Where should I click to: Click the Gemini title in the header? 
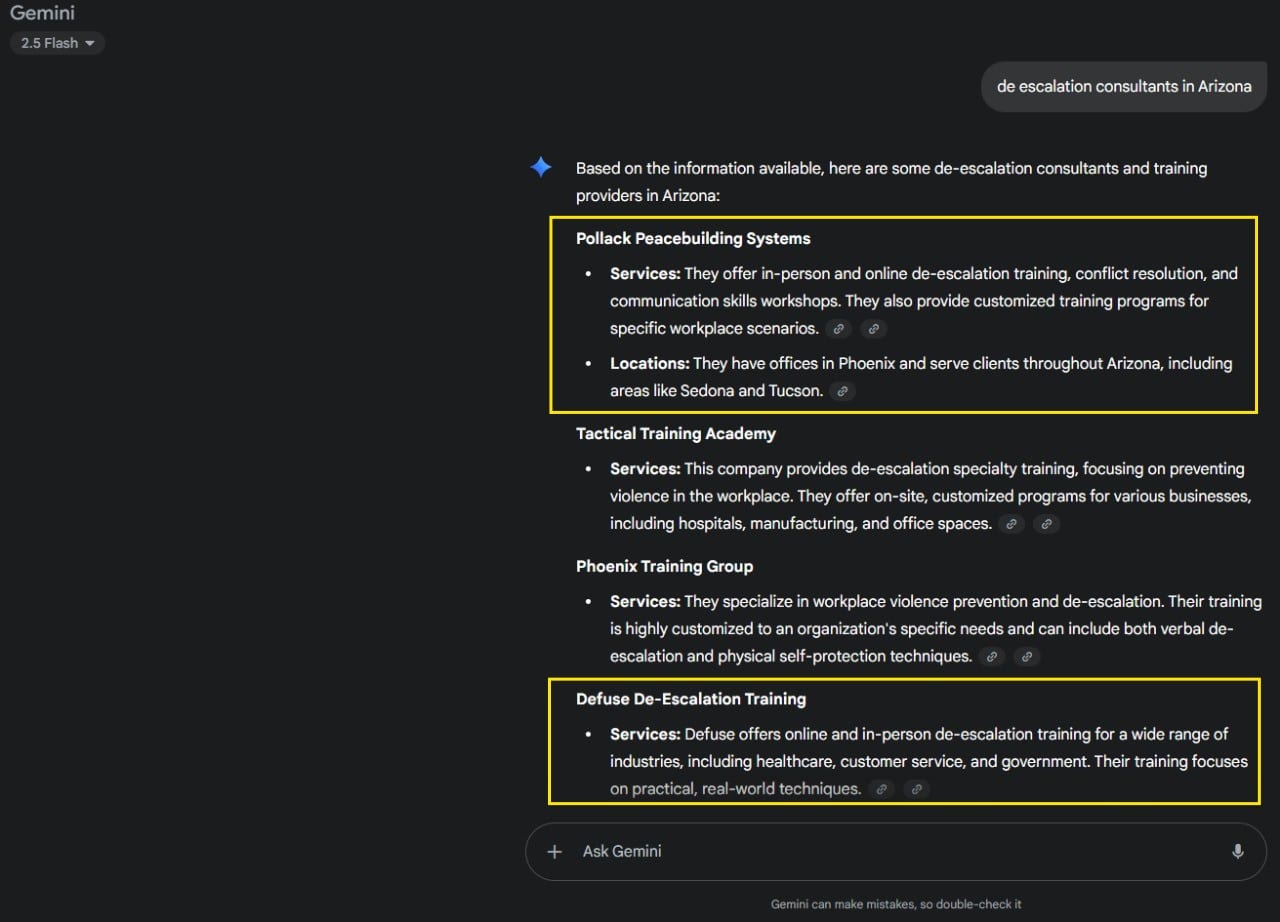tap(42, 14)
